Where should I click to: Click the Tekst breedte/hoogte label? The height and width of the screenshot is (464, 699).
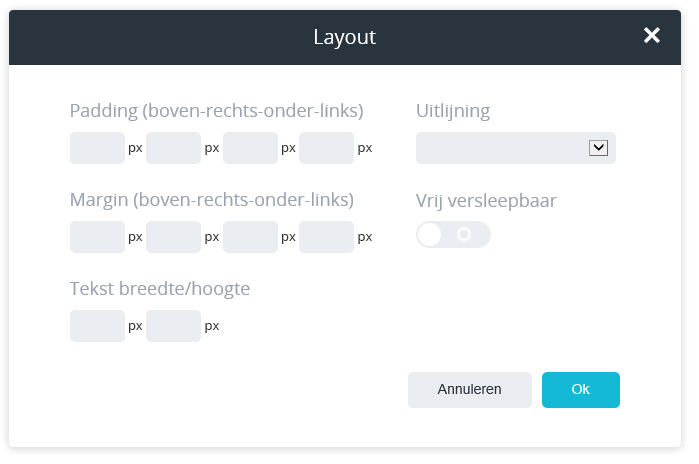coord(160,289)
